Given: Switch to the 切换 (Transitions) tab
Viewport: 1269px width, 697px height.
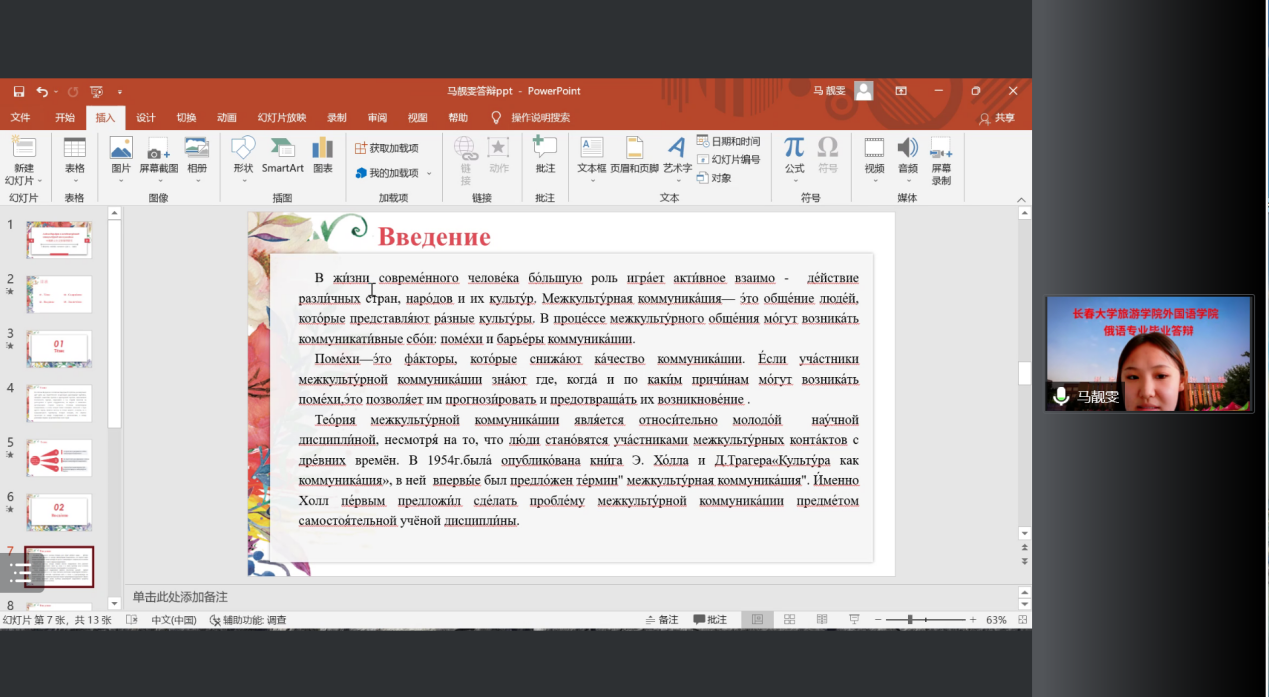Looking at the screenshot, I should [x=187, y=117].
